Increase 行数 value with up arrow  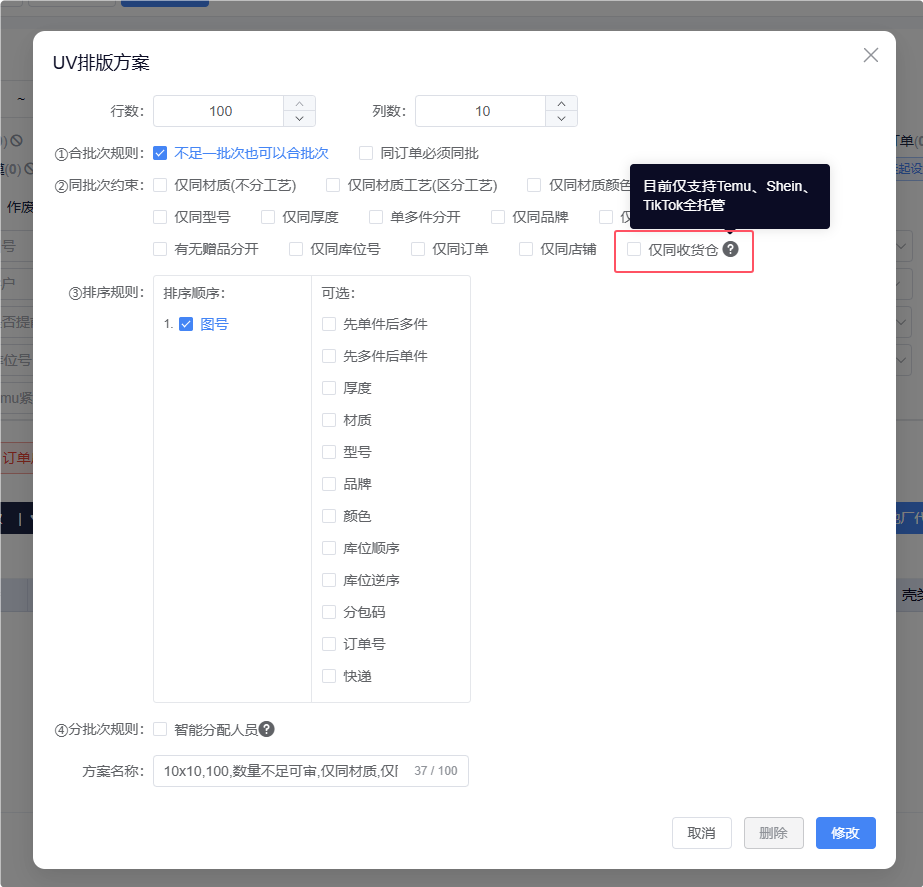[300, 104]
